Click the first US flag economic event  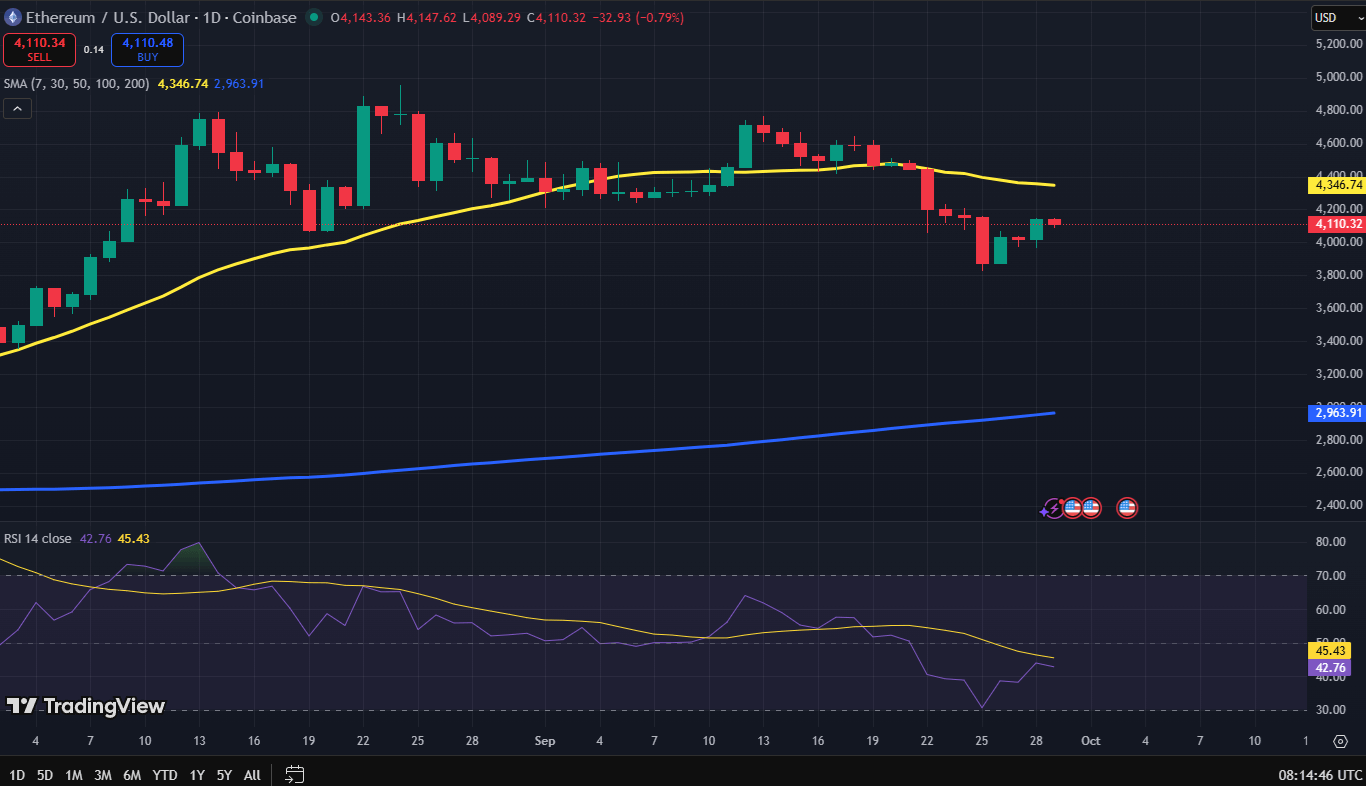[x=1072, y=508]
